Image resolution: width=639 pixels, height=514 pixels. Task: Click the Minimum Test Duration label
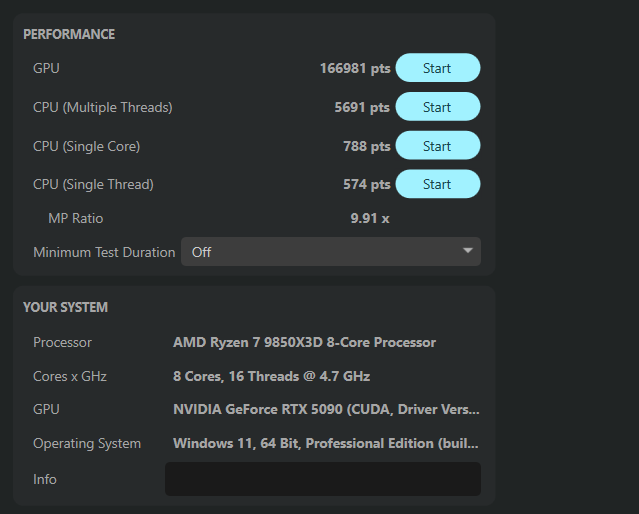point(104,252)
